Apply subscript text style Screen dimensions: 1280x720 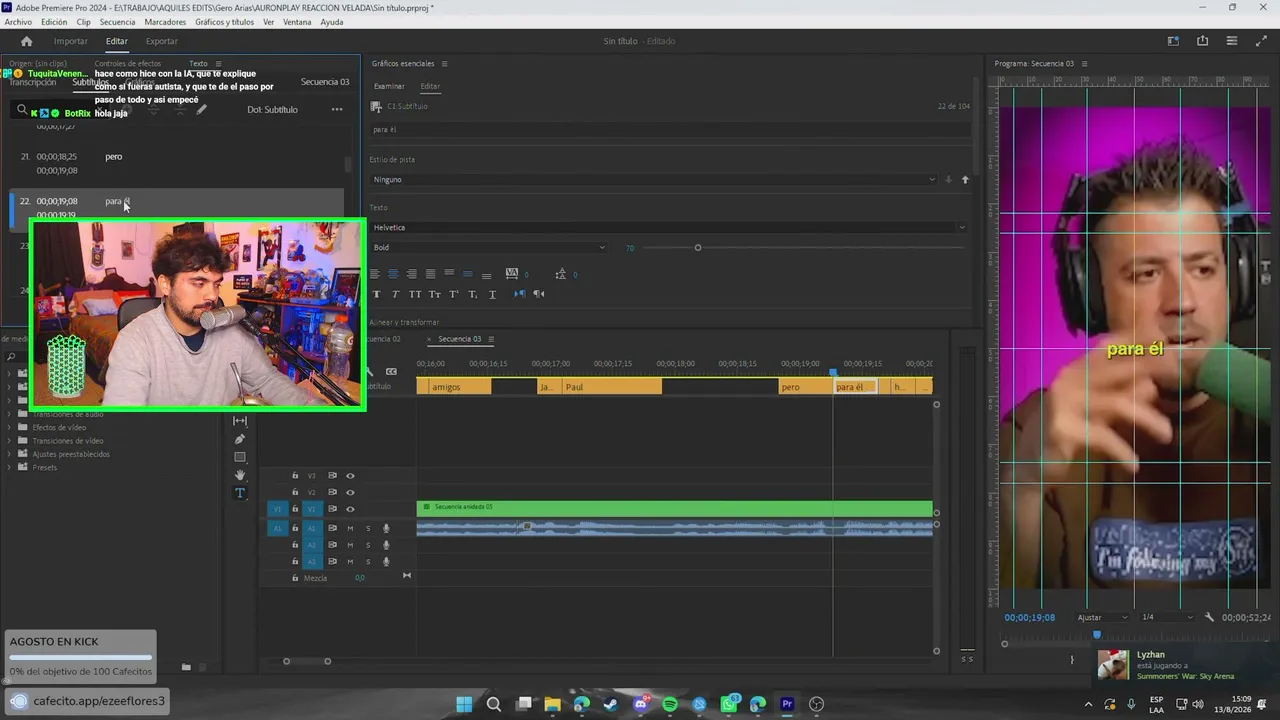click(472, 294)
